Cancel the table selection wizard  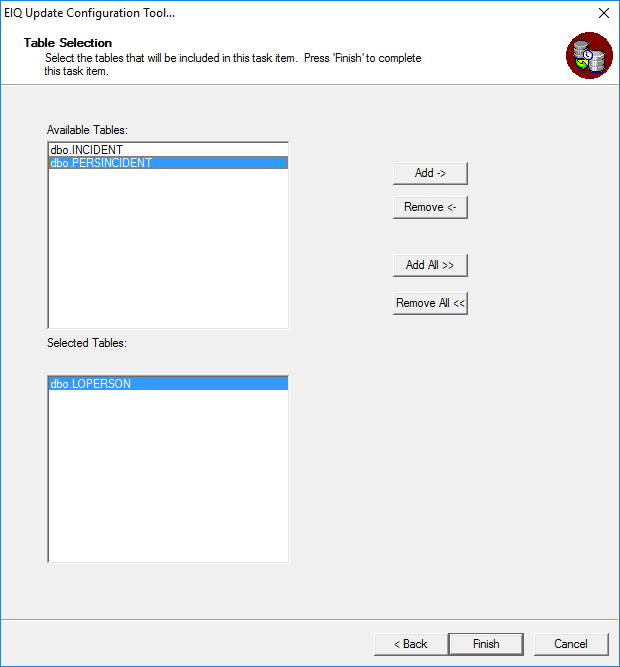[x=571, y=644]
